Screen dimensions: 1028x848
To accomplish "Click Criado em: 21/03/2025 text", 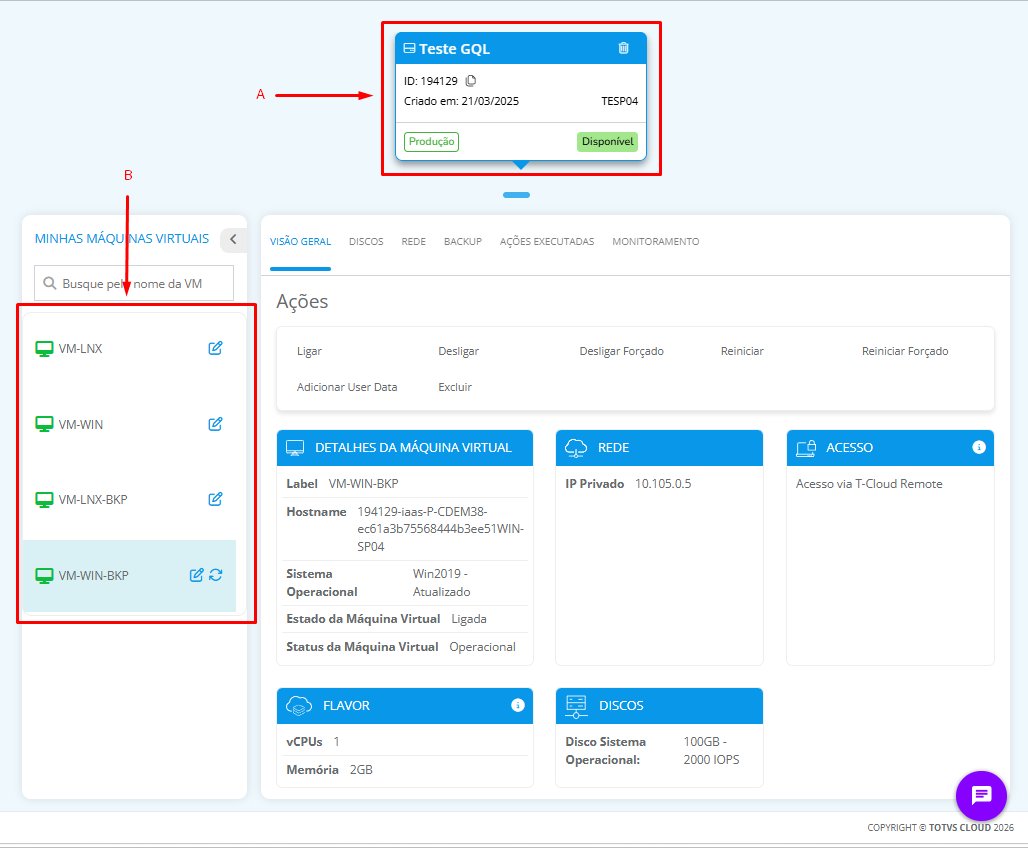I will pos(461,101).
